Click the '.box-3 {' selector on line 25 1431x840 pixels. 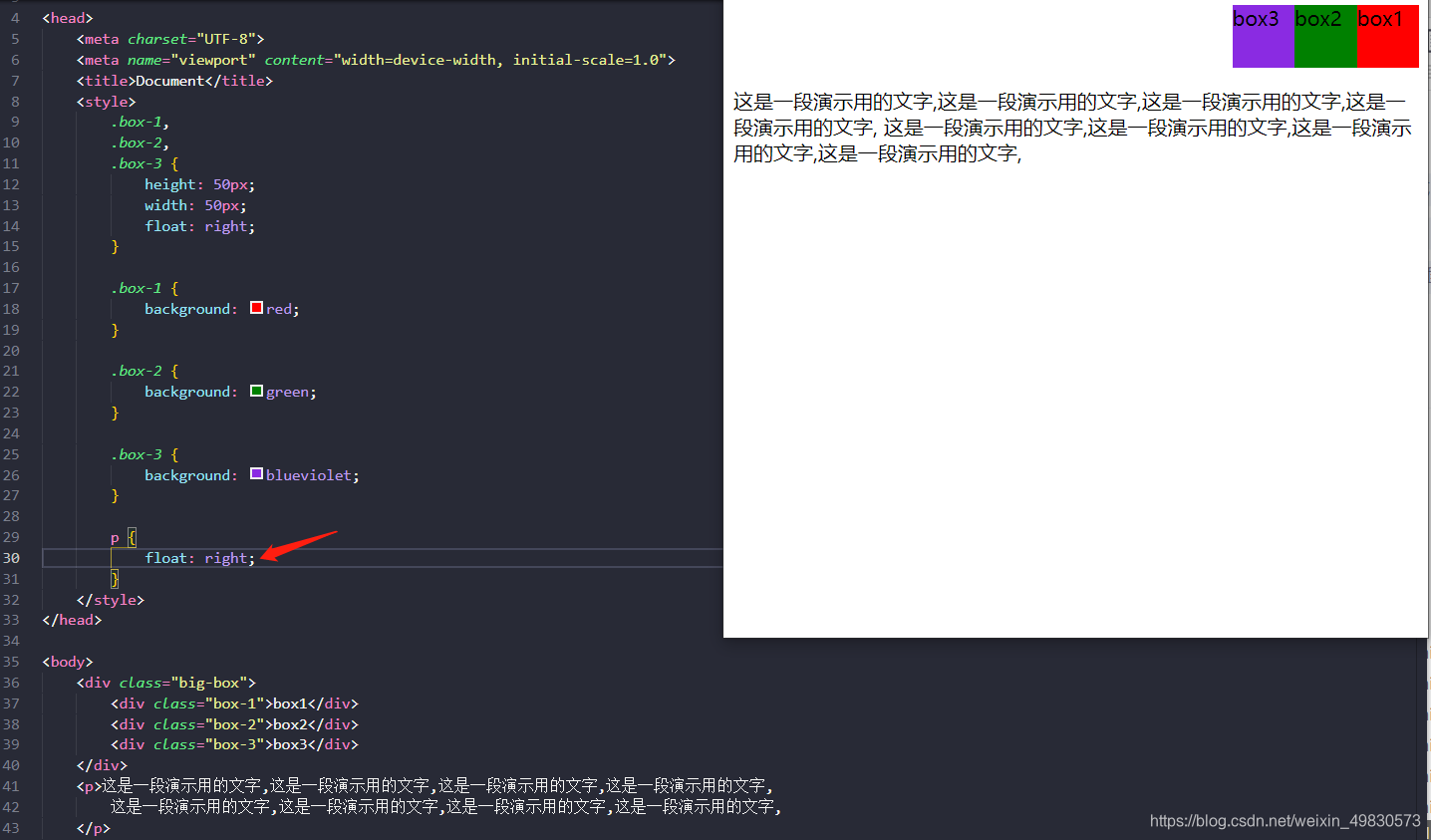[x=144, y=454]
